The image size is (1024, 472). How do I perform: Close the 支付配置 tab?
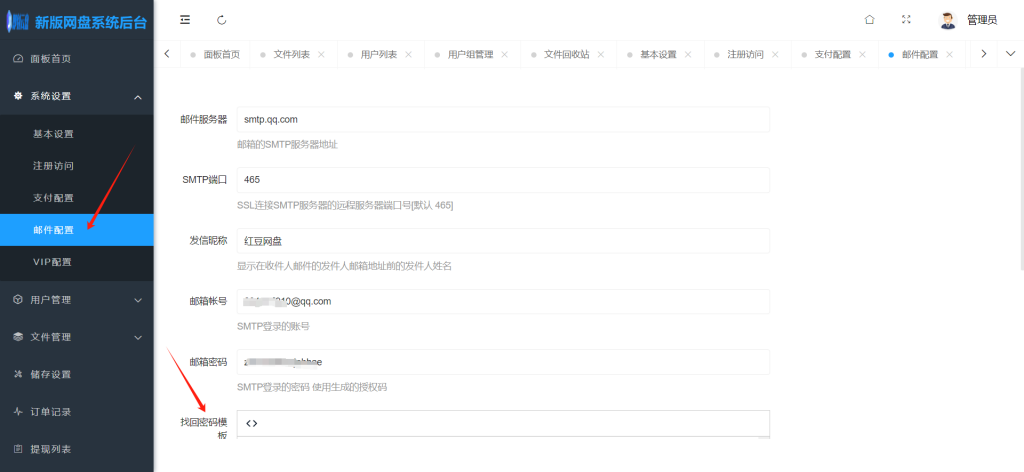[863, 55]
